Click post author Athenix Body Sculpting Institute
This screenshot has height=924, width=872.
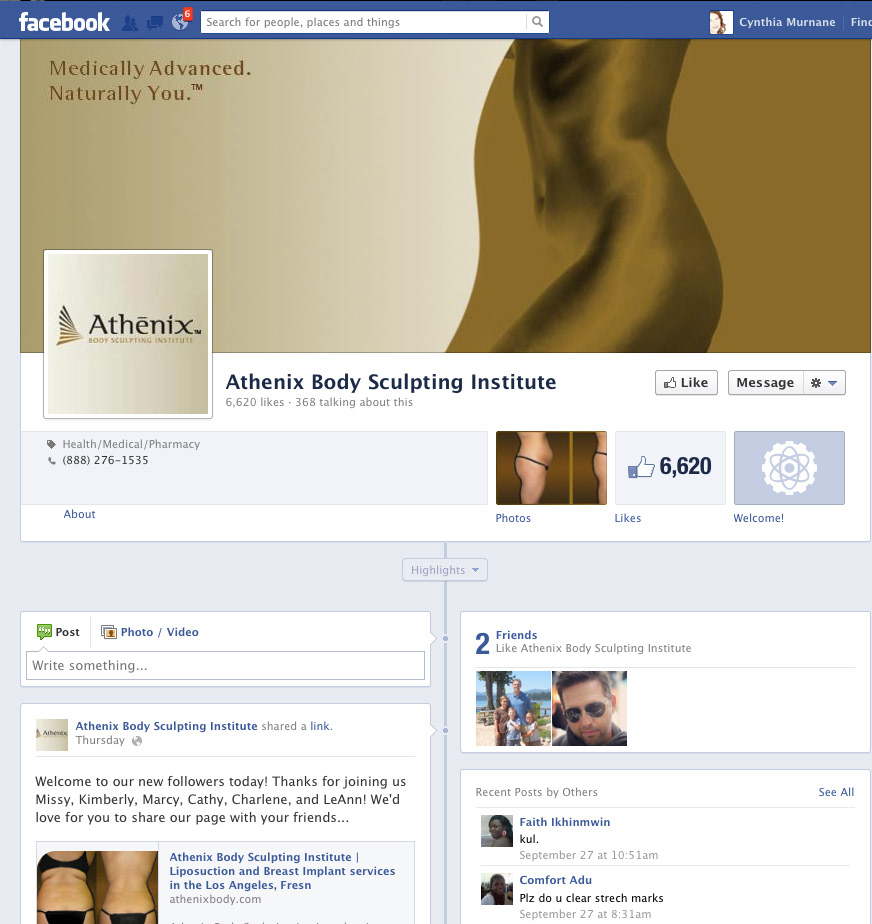(166, 726)
